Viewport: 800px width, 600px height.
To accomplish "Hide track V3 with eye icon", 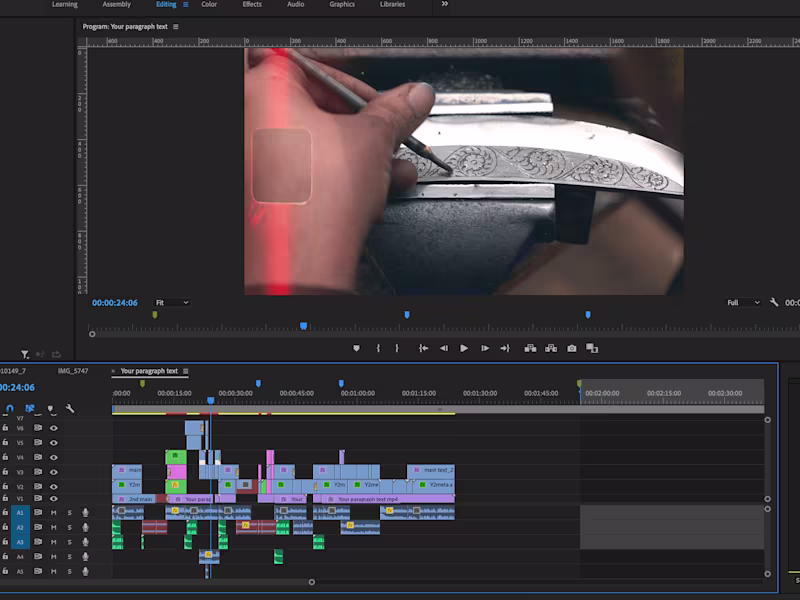I will coord(54,472).
